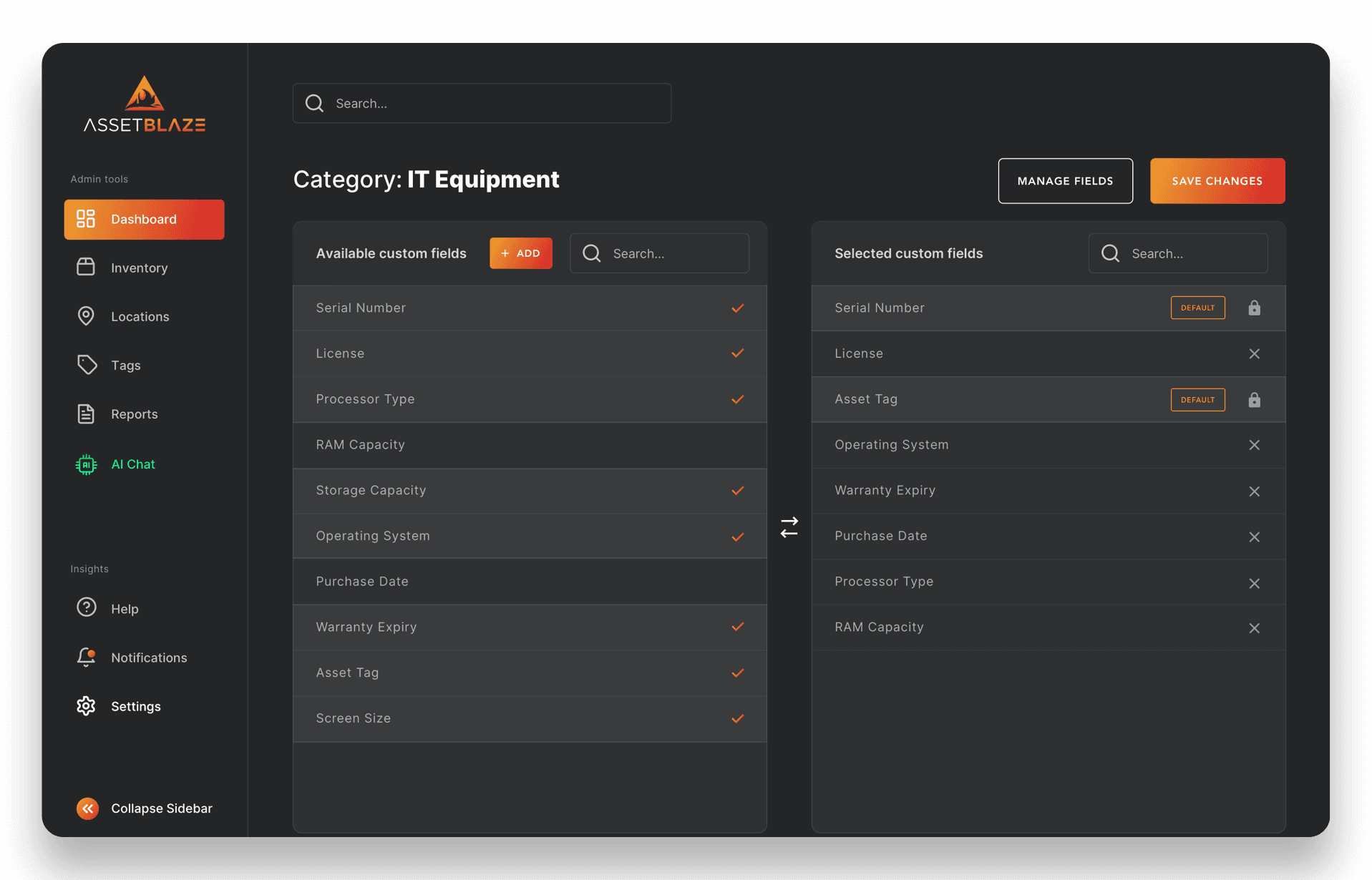Click the Dashboard grid icon

click(x=86, y=219)
